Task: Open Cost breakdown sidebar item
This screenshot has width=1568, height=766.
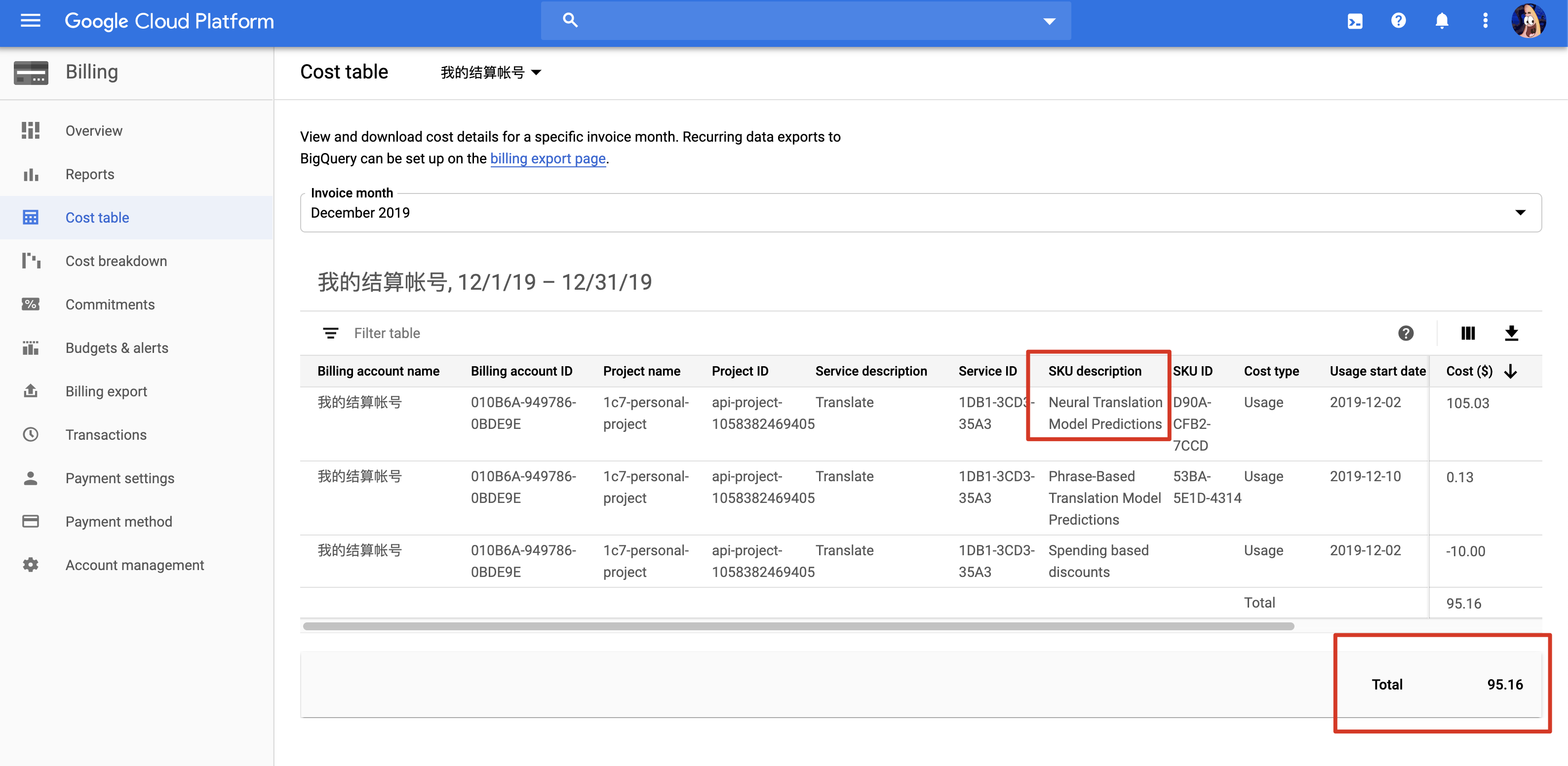Action: [x=116, y=261]
